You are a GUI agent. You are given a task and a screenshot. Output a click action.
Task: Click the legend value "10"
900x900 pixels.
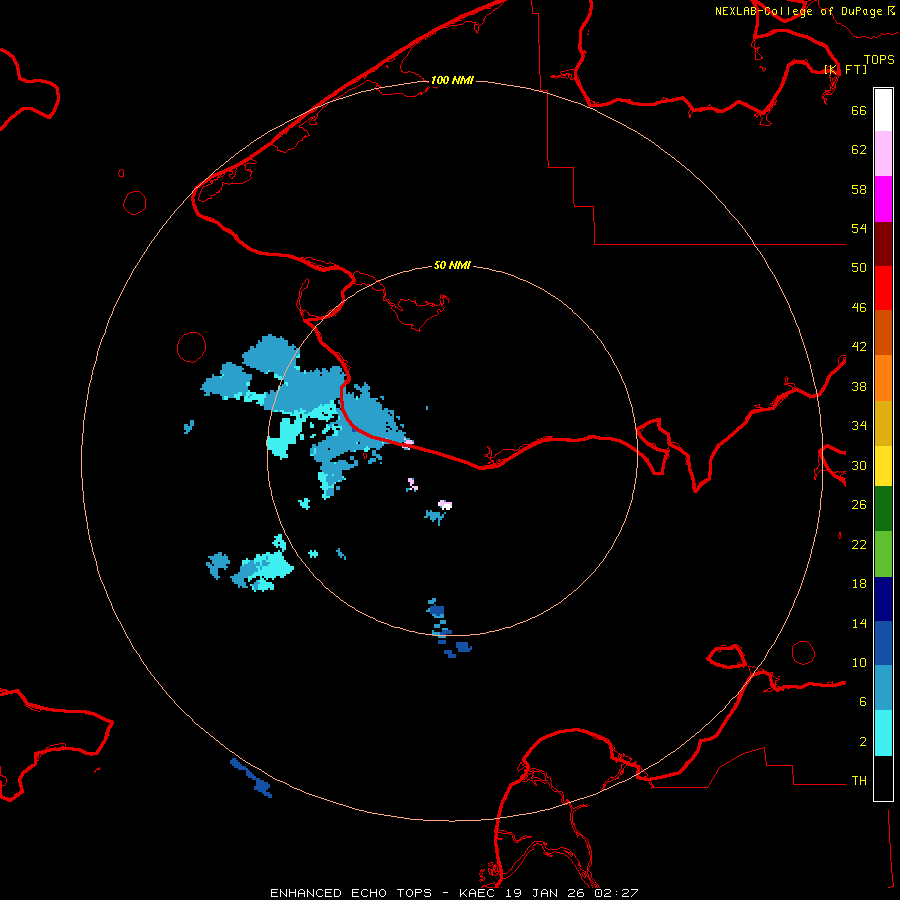coord(859,662)
